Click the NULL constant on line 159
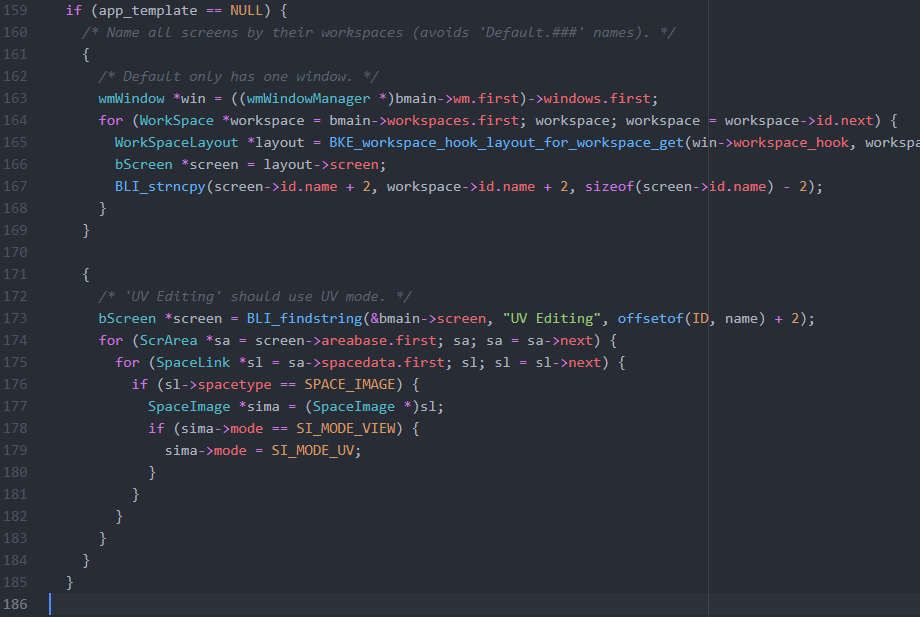 coord(246,11)
